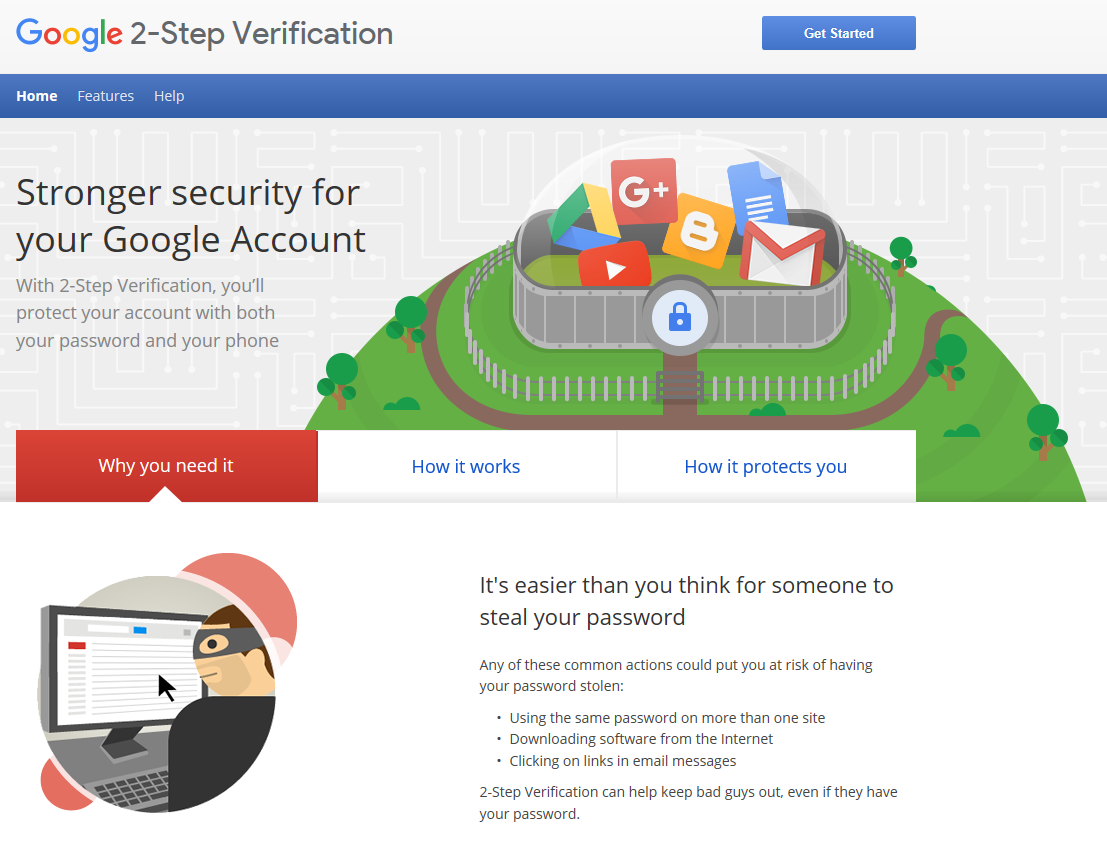The width and height of the screenshot is (1107, 856).
Task: Click the Stronger security heading
Action: pos(187,215)
